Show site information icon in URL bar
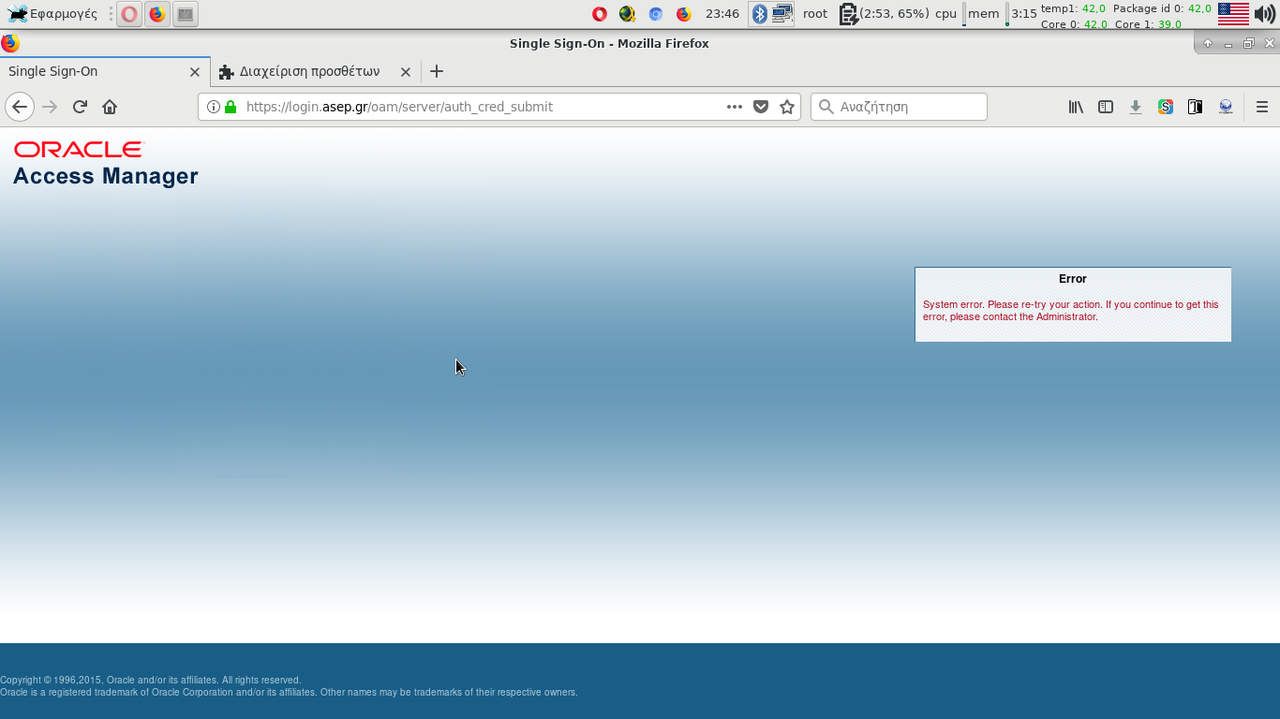Viewport: 1280px width, 719px height. pyautogui.click(x=213, y=107)
